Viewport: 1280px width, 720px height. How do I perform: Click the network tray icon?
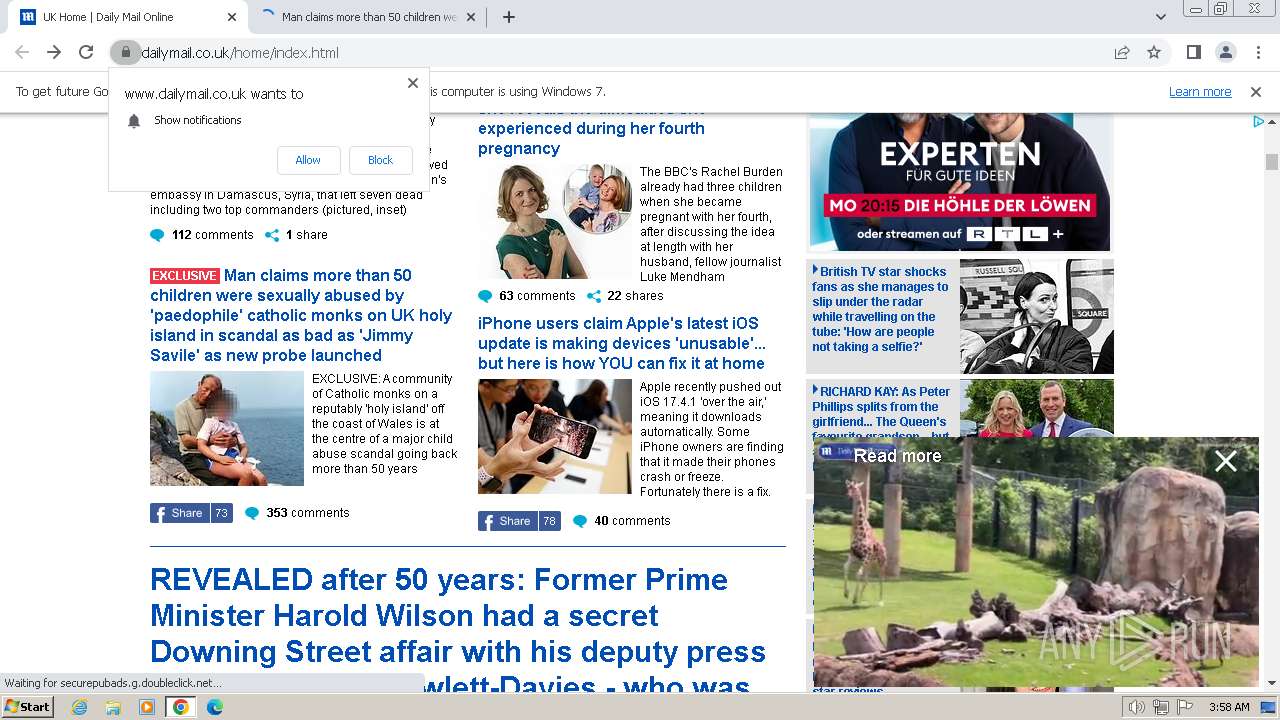click(x=1161, y=707)
